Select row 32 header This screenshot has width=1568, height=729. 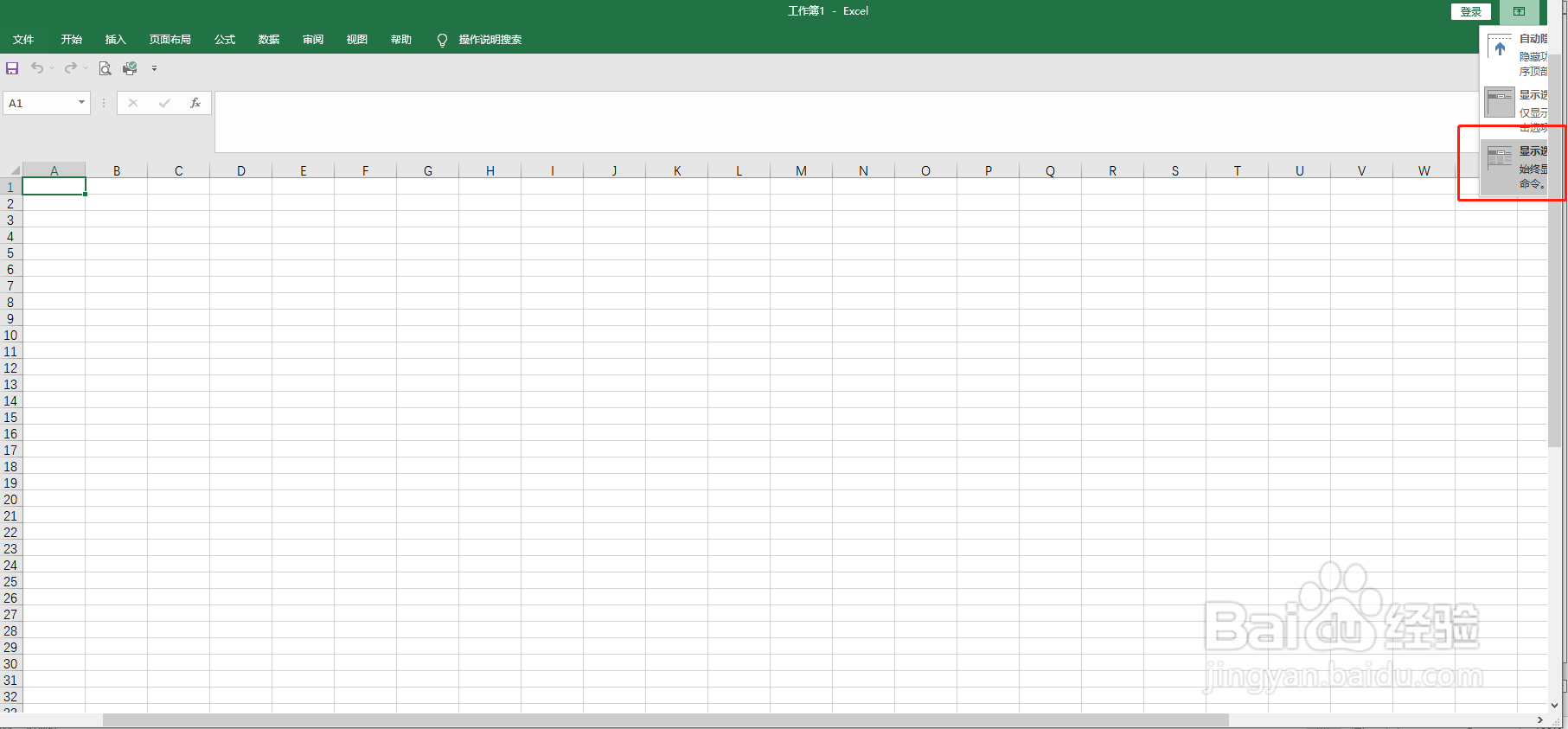tap(10, 696)
